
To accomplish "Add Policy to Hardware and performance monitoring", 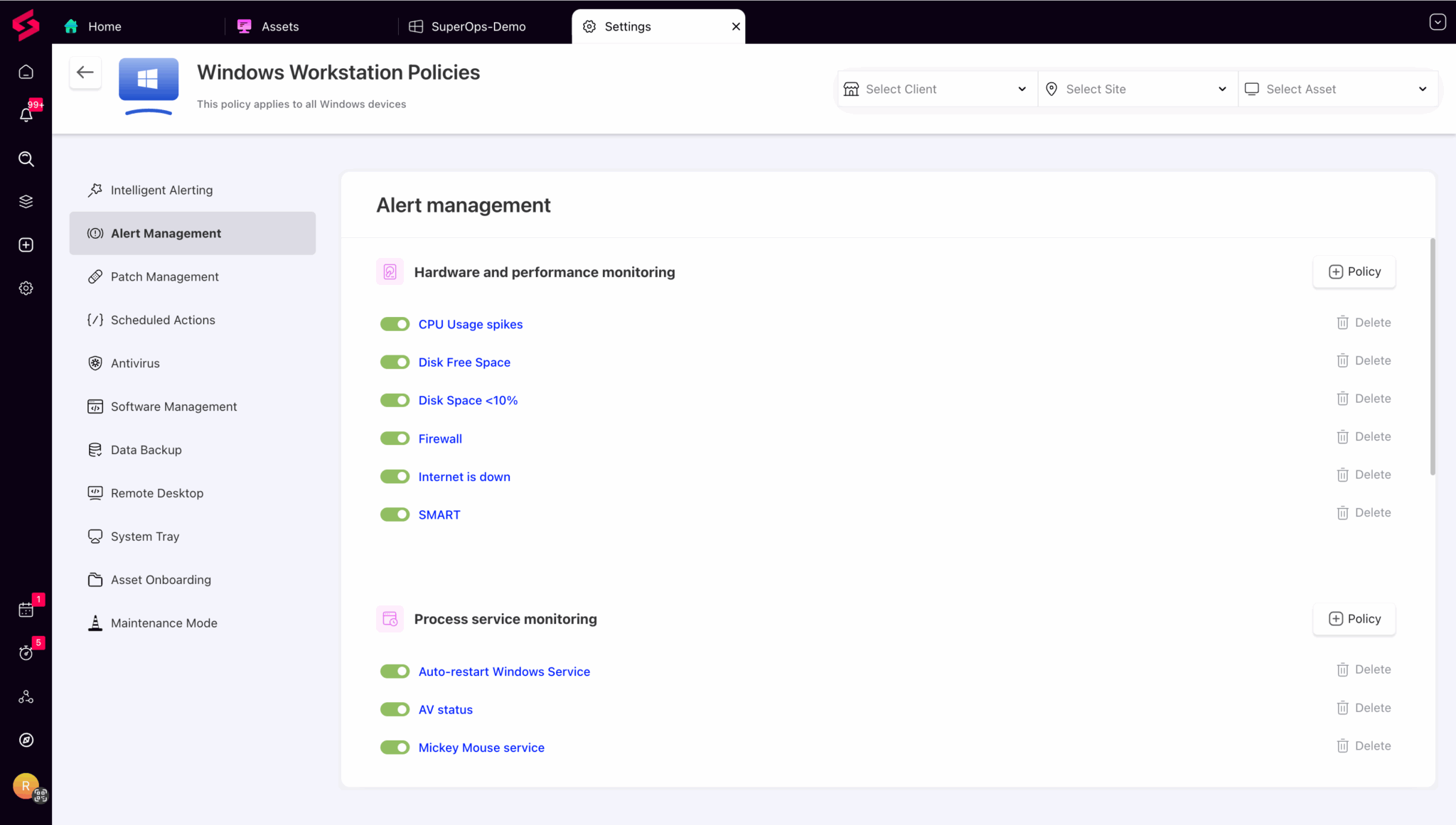I will pyautogui.click(x=1354, y=272).
